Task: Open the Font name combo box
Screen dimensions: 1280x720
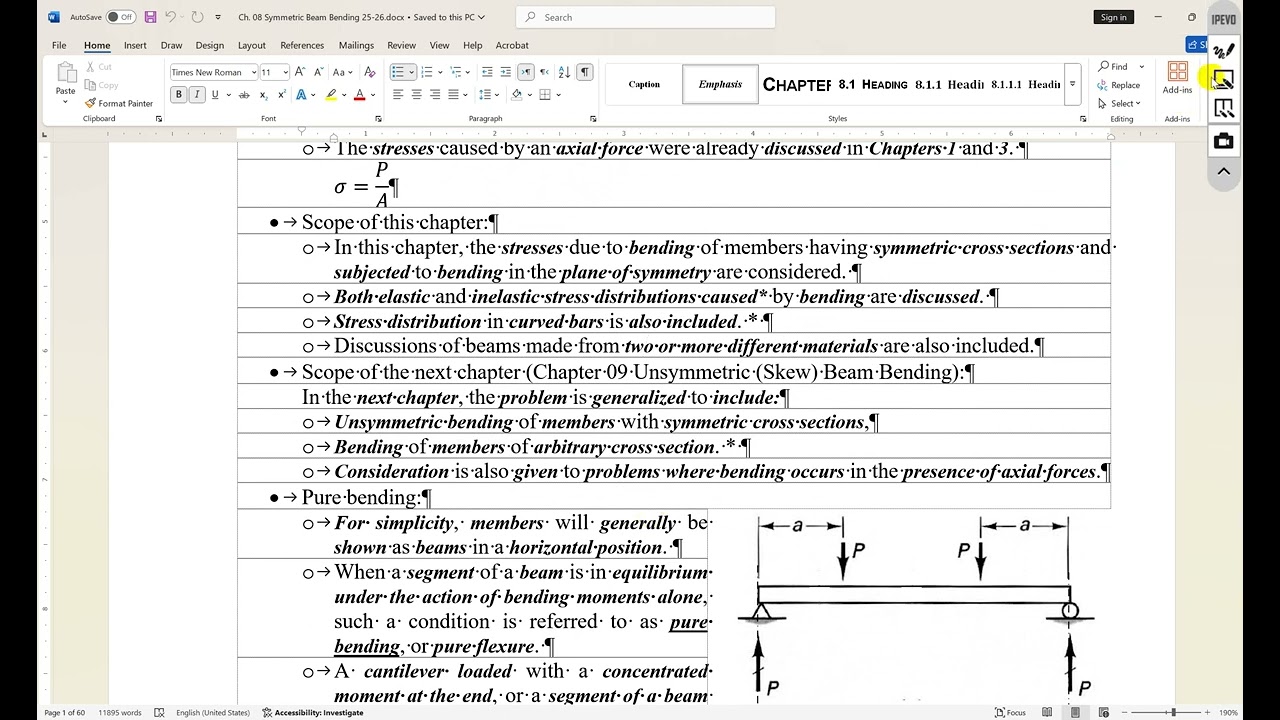Action: click(x=214, y=72)
